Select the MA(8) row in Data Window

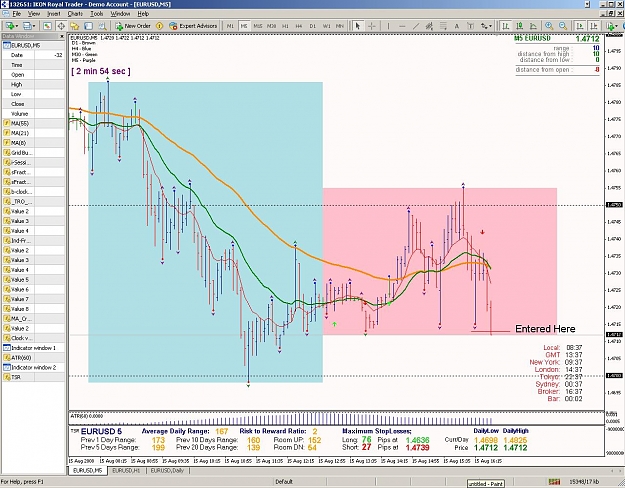(33, 143)
